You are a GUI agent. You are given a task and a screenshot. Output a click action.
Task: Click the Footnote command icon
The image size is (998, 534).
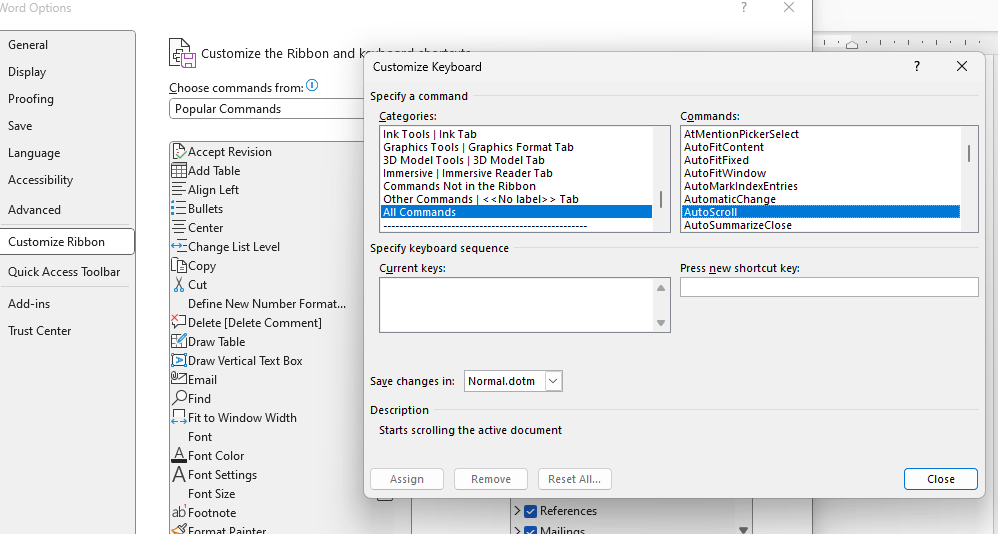[x=179, y=512]
